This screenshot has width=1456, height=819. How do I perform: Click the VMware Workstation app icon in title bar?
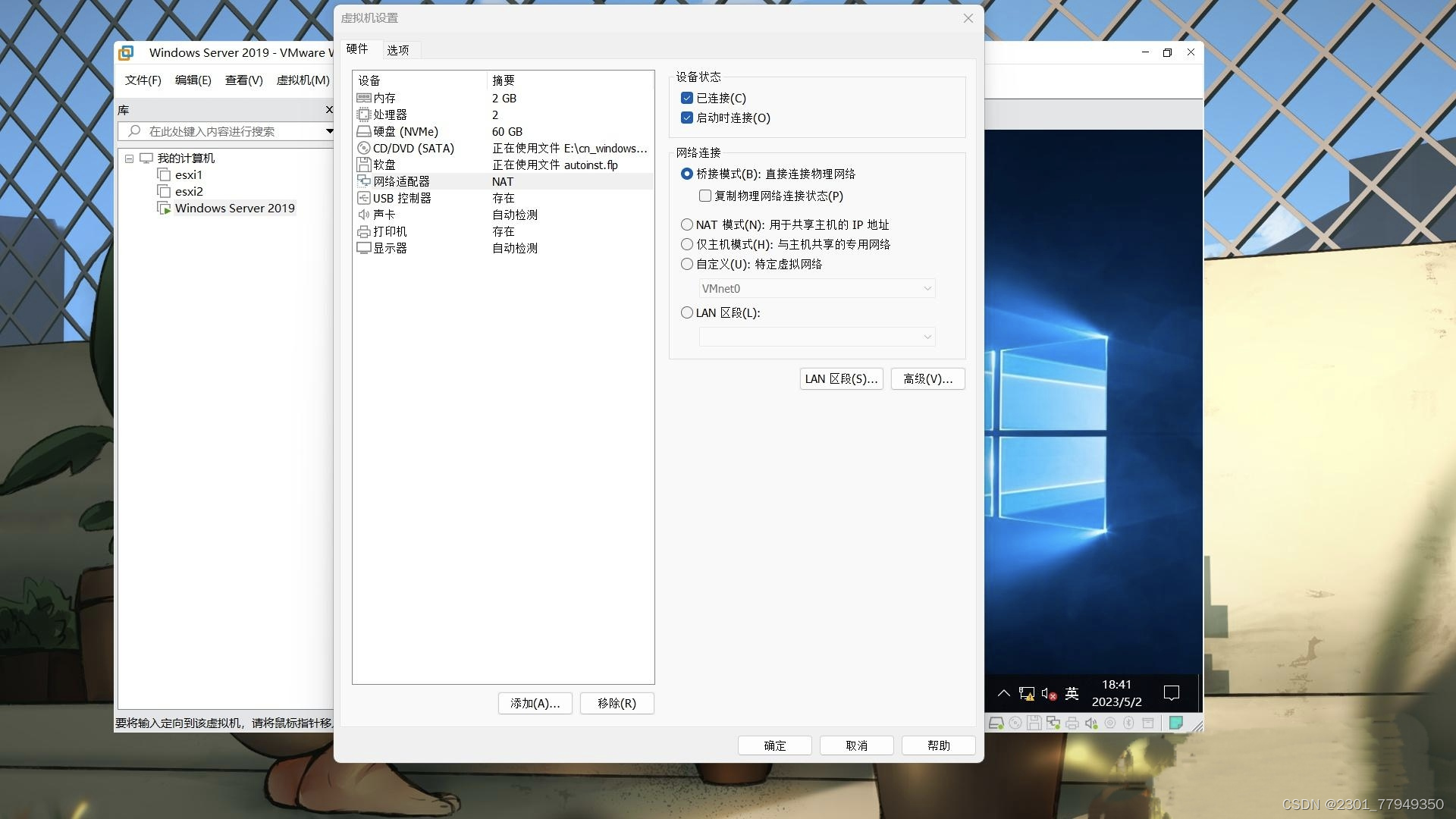click(x=127, y=52)
